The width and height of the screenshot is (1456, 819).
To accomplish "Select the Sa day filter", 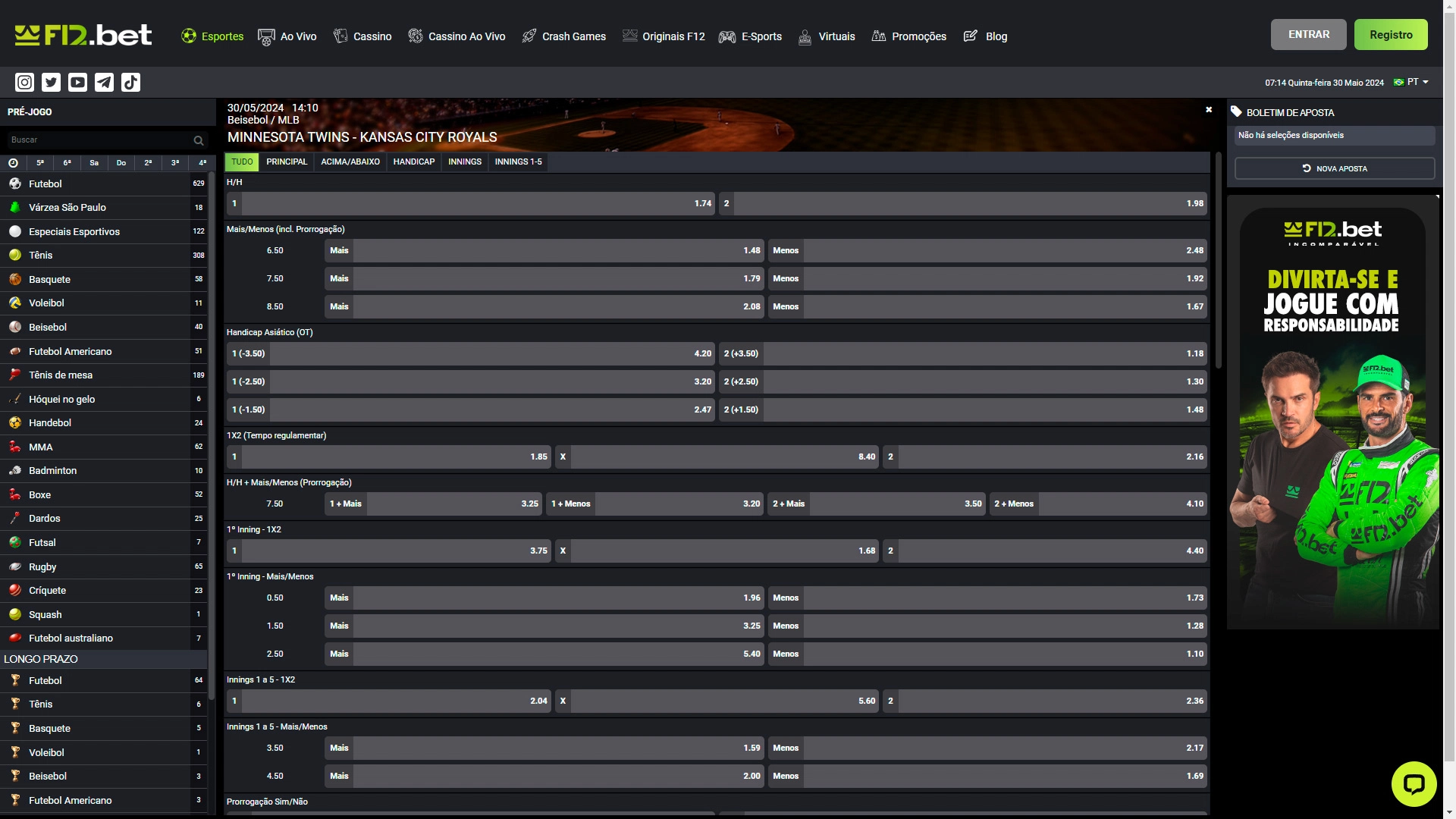I will pyautogui.click(x=94, y=162).
